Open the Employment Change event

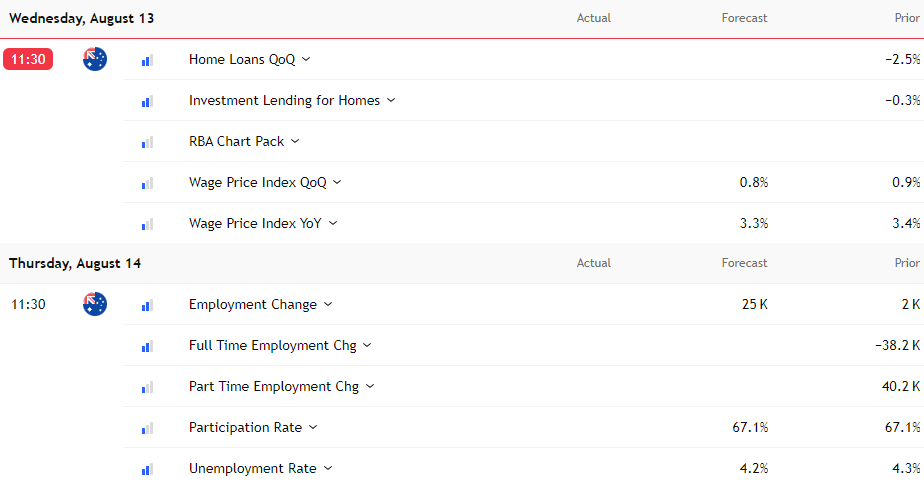pyautogui.click(x=252, y=305)
